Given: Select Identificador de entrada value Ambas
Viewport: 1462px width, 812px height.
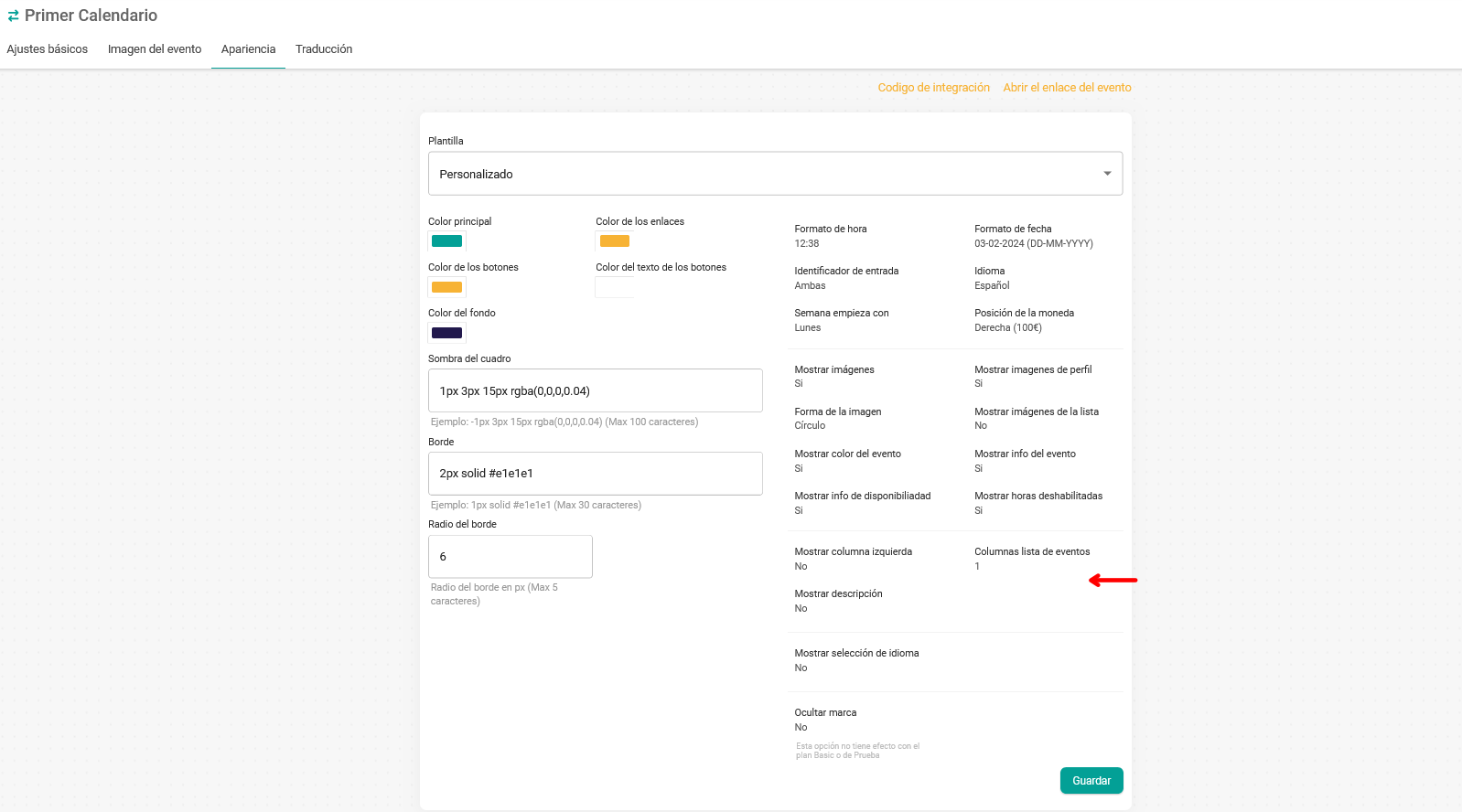Looking at the screenshot, I should tap(810, 286).
